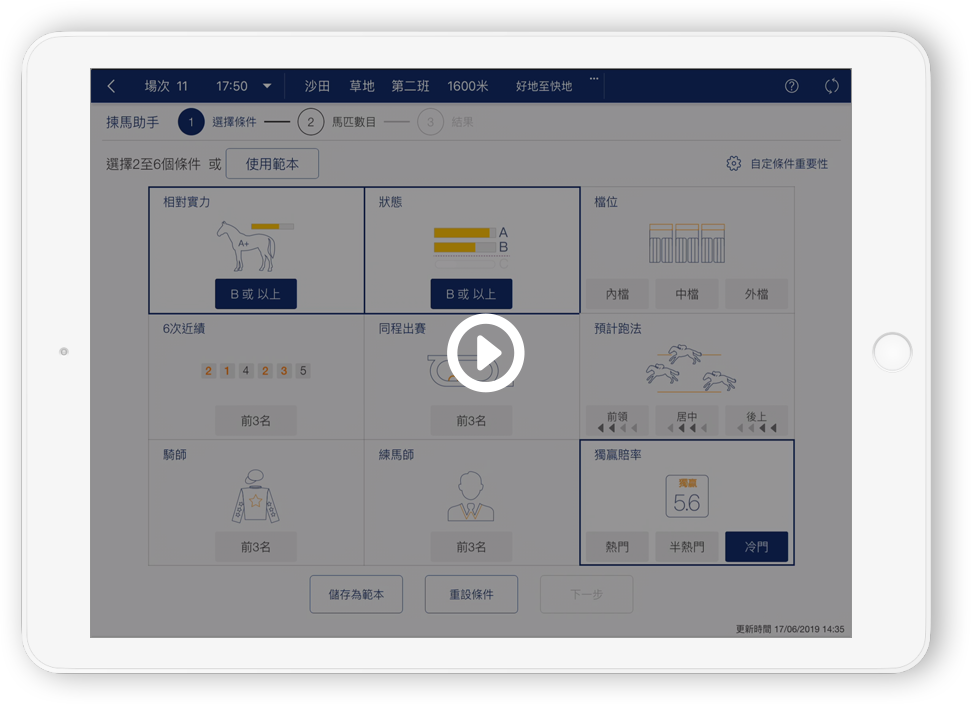This screenshot has height=704, width=971.
Task: Enable 內檔 in the 檔位 card
Action: [x=617, y=294]
